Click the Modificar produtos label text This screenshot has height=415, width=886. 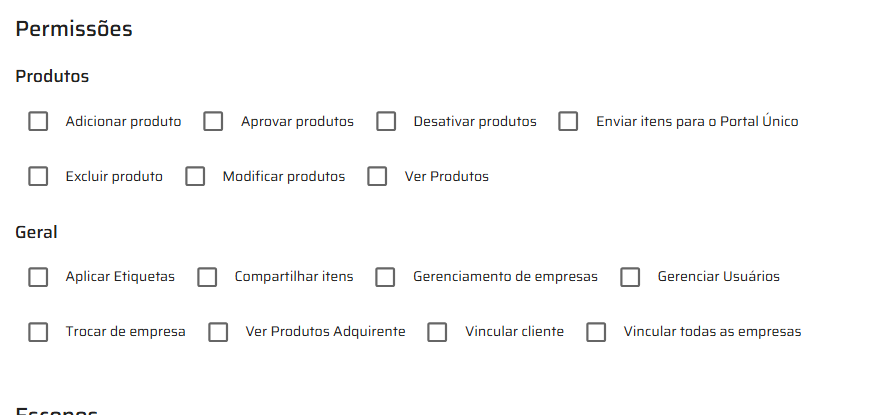click(283, 177)
